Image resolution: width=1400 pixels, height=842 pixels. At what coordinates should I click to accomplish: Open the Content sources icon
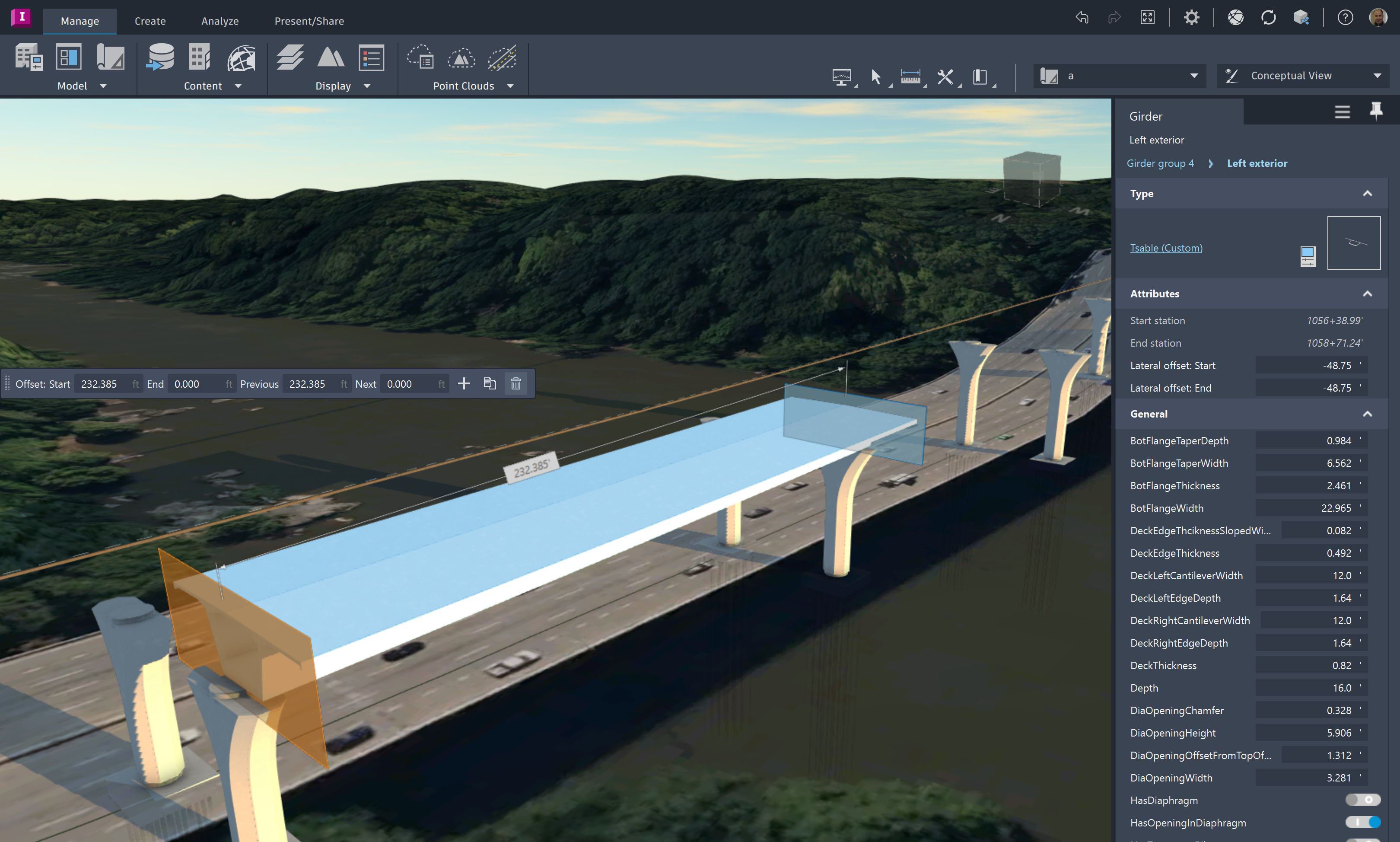point(161,57)
